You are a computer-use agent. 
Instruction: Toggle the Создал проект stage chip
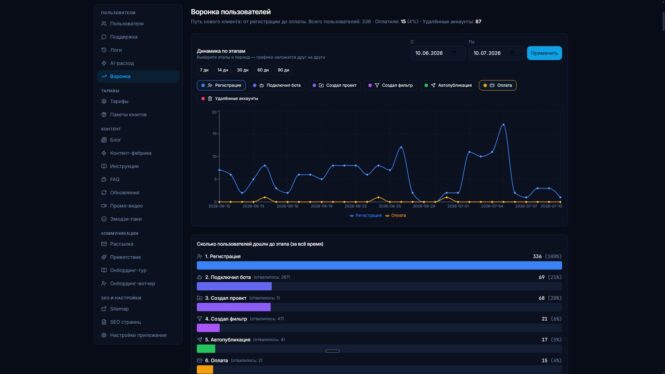point(335,85)
